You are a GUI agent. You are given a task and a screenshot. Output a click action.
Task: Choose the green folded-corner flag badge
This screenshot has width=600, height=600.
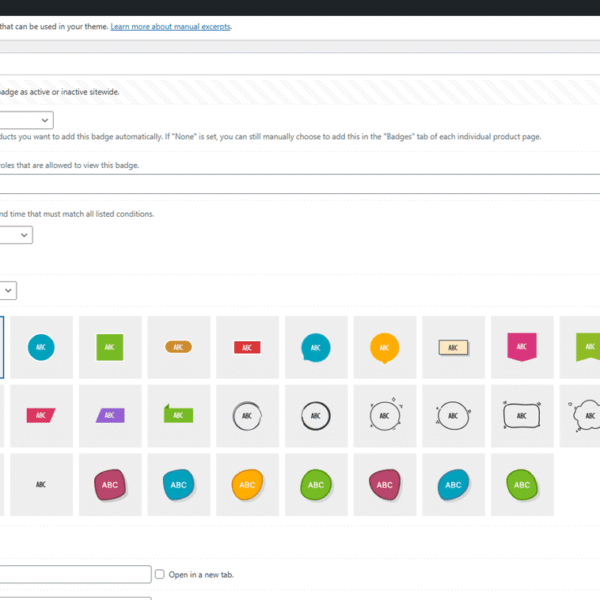(178, 415)
